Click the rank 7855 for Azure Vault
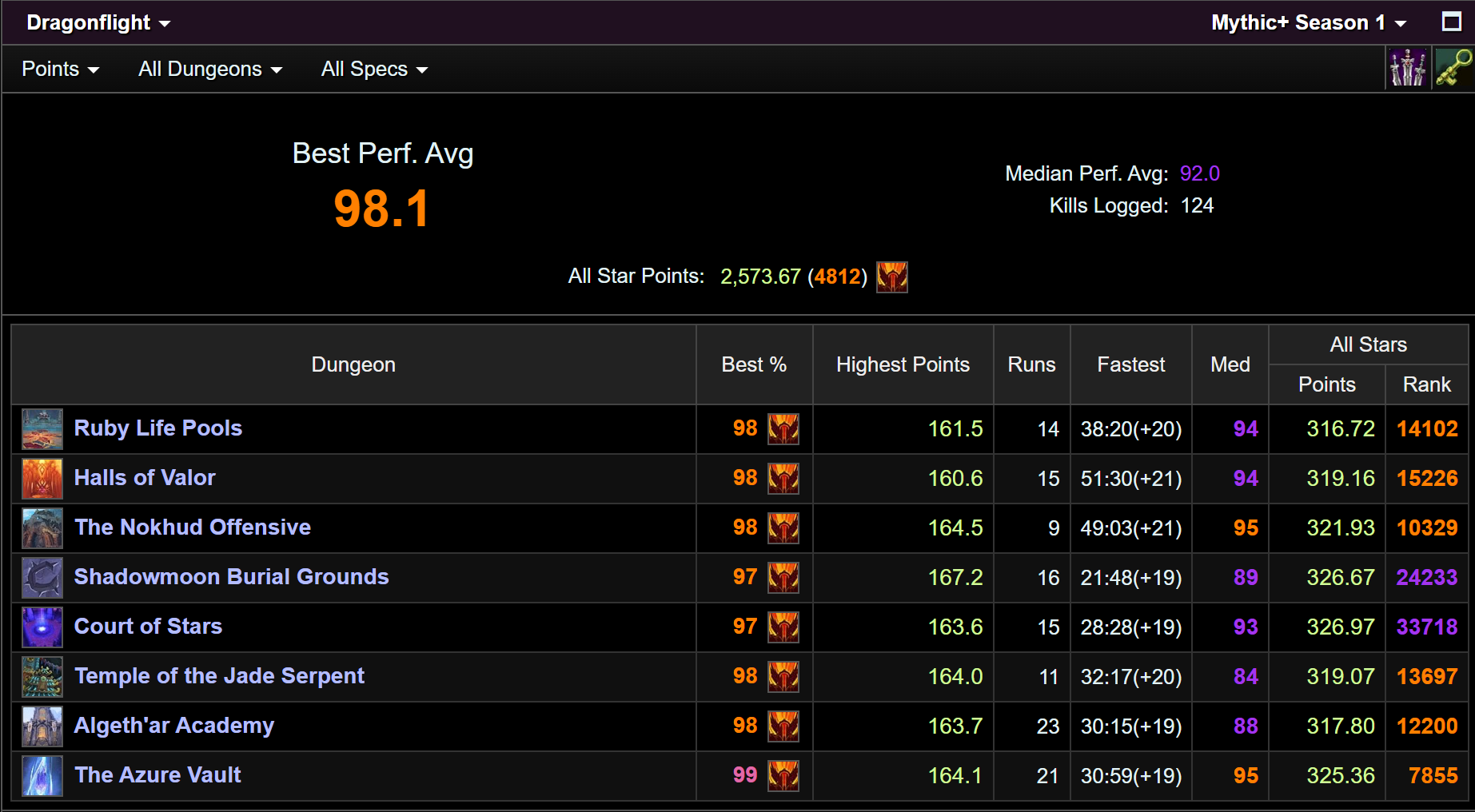 click(1433, 775)
